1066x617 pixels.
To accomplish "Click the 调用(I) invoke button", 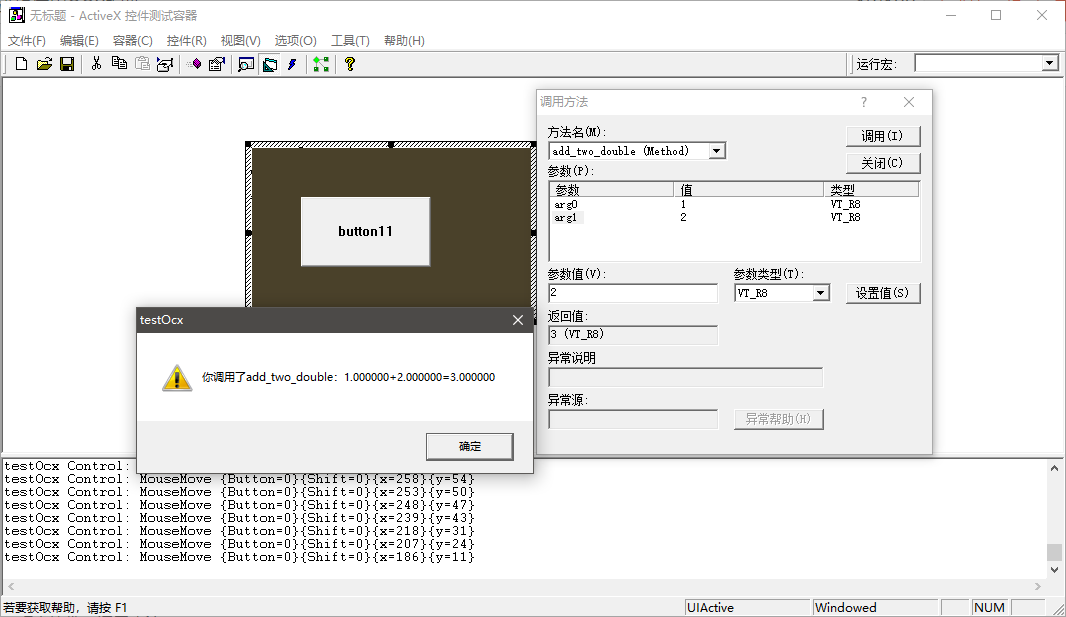I will pyautogui.click(x=882, y=136).
